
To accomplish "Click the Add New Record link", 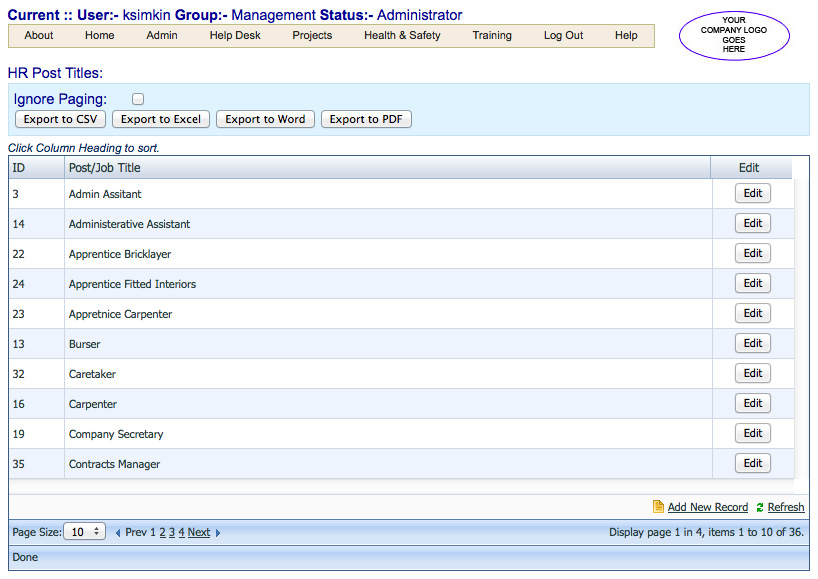I will 707,507.
